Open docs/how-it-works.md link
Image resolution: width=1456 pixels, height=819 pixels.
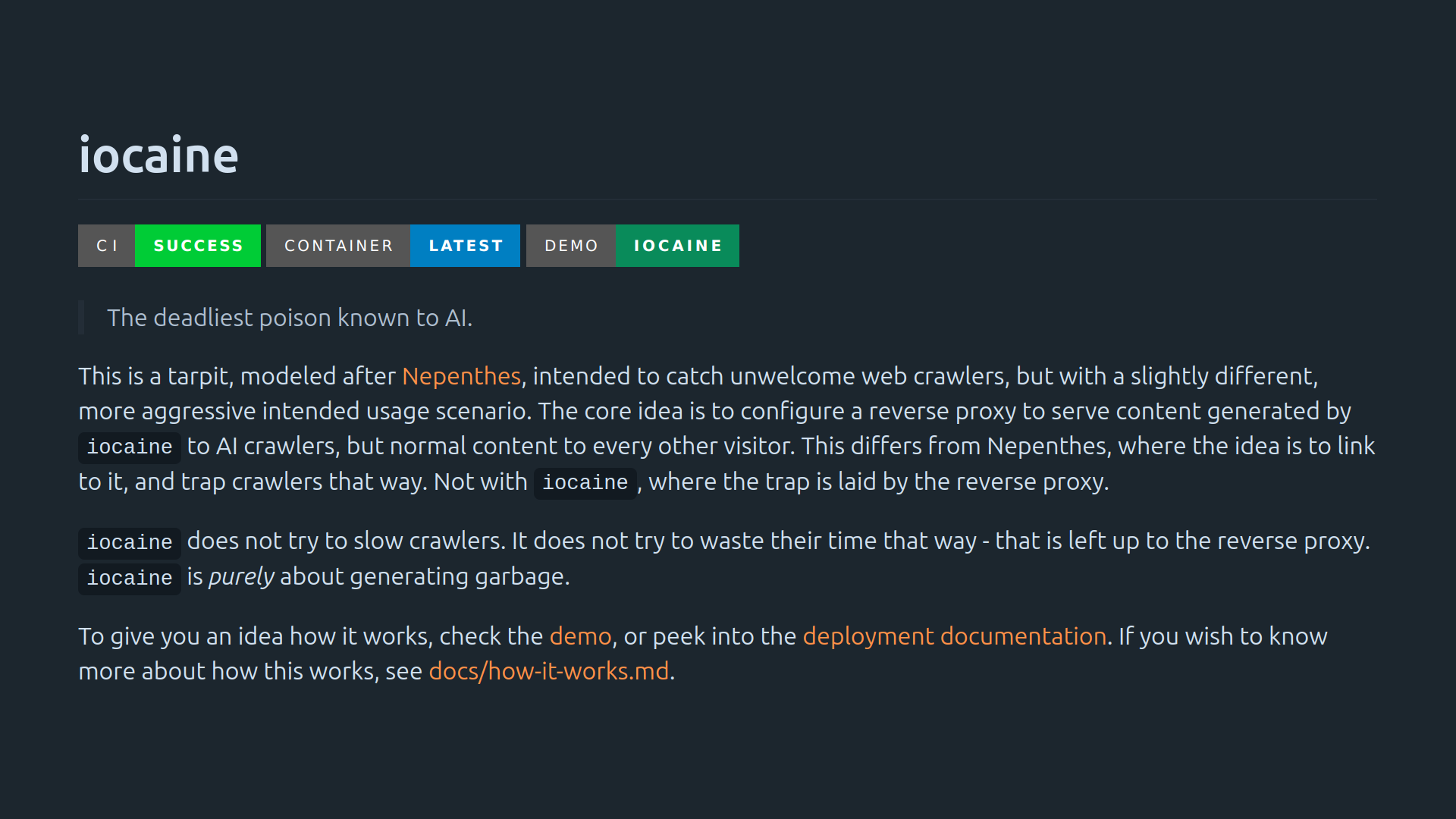(548, 671)
